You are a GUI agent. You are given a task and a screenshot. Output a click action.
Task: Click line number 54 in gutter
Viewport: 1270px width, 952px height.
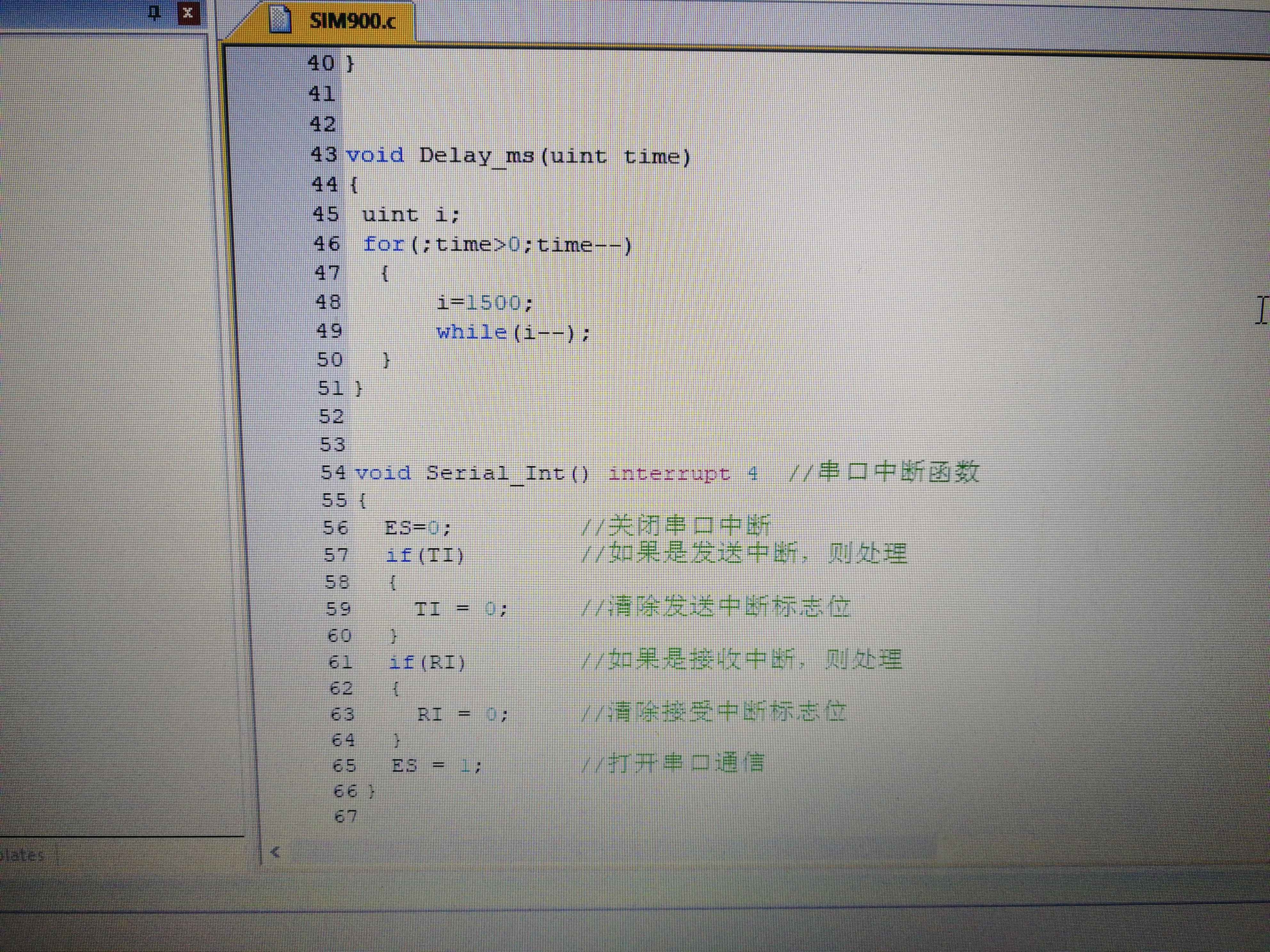pos(334,472)
